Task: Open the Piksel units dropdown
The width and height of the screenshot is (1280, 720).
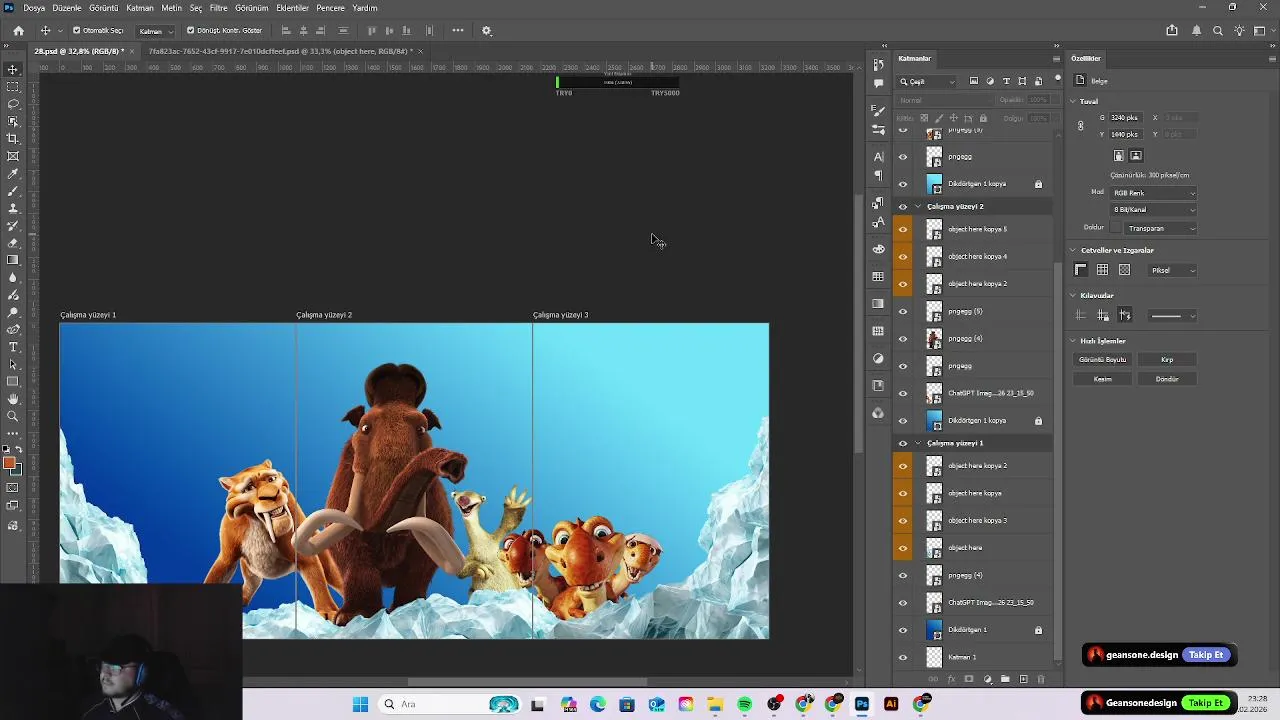Action: [1171, 270]
